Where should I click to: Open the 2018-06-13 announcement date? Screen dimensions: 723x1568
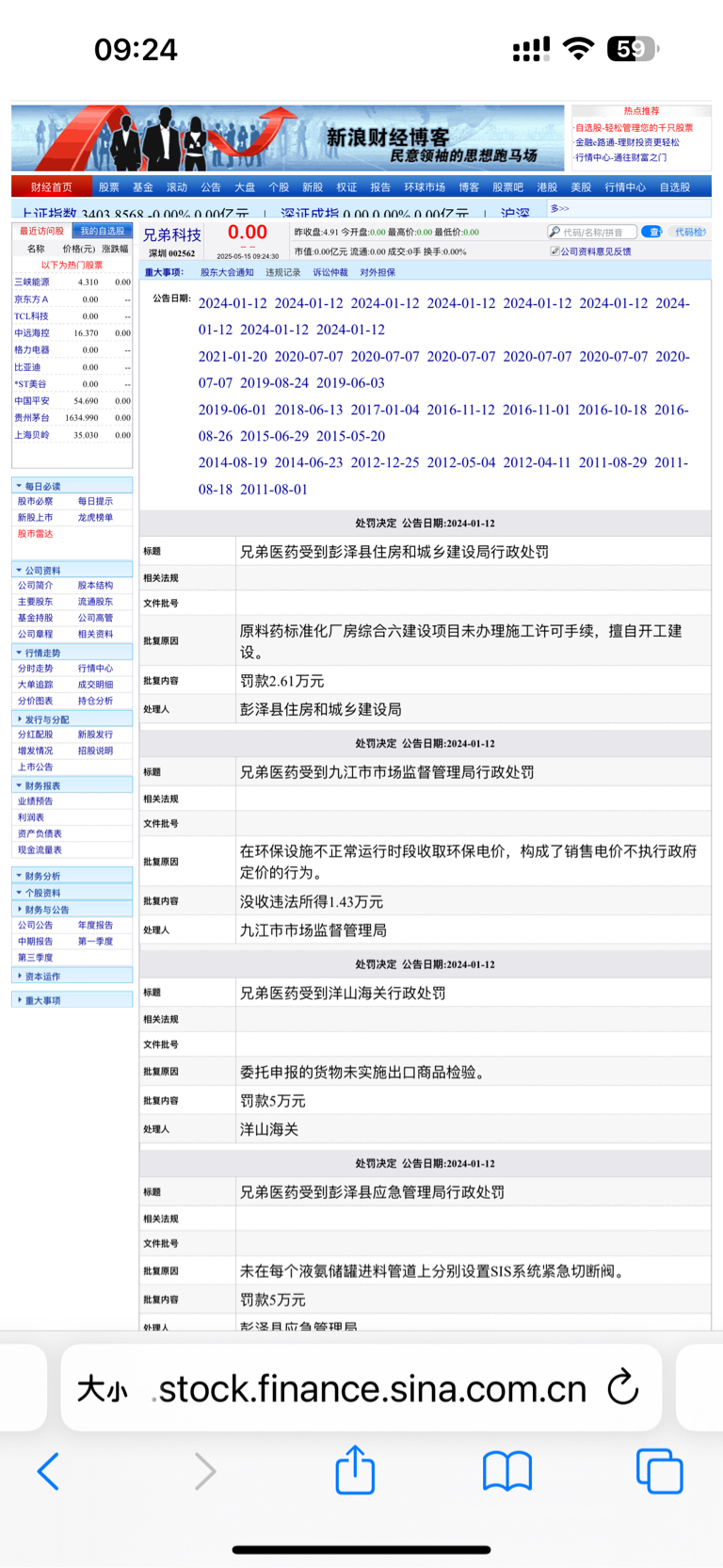(309, 410)
